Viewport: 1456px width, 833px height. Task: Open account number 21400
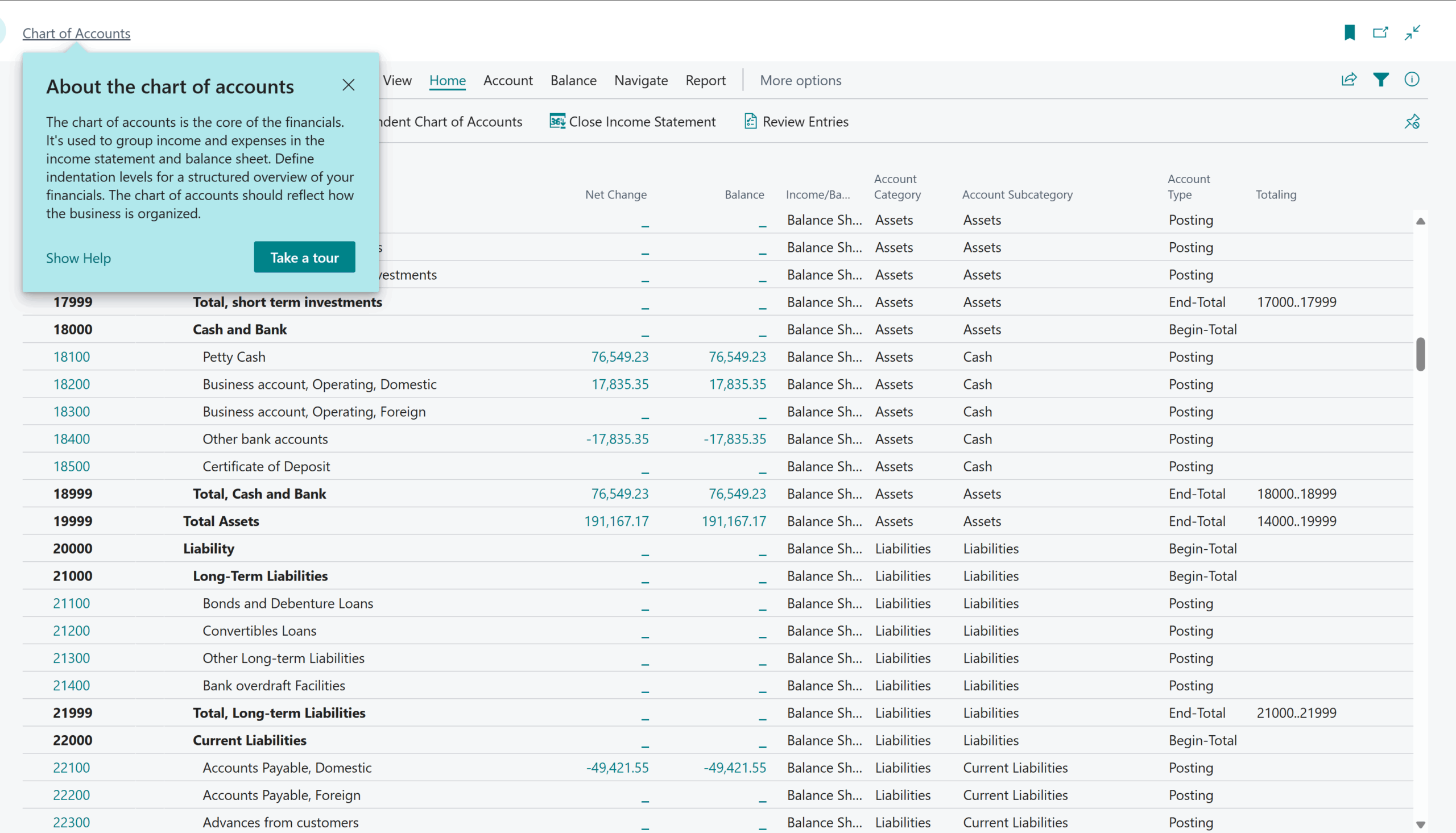(72, 685)
